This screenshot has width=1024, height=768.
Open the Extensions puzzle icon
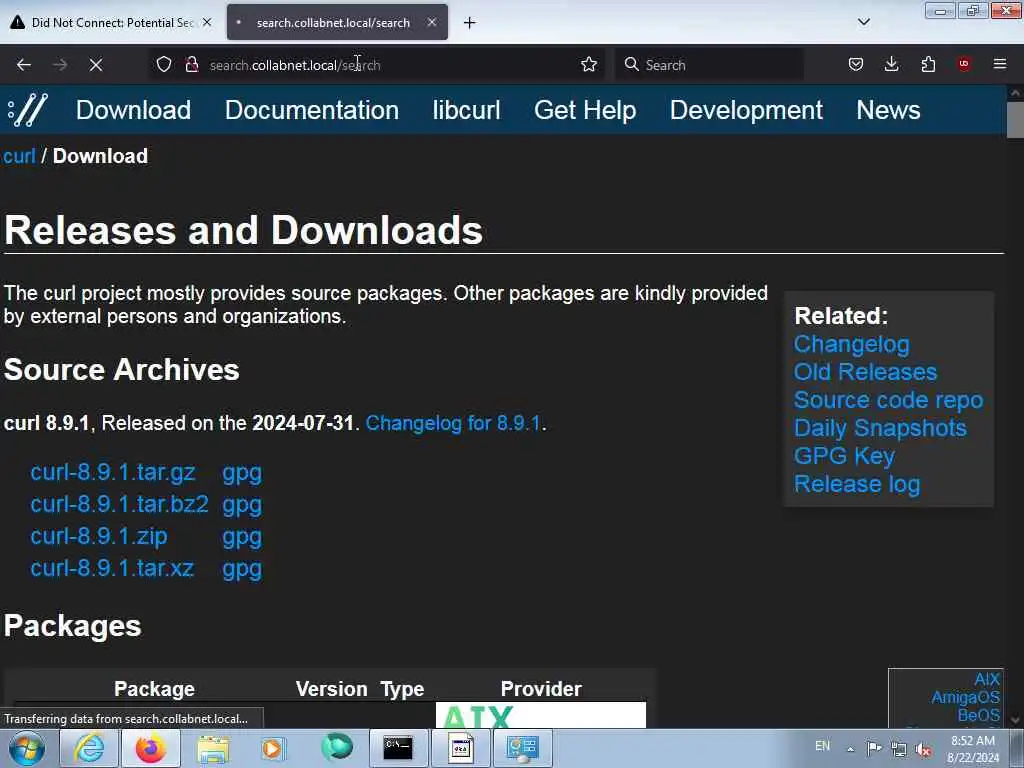(928, 64)
